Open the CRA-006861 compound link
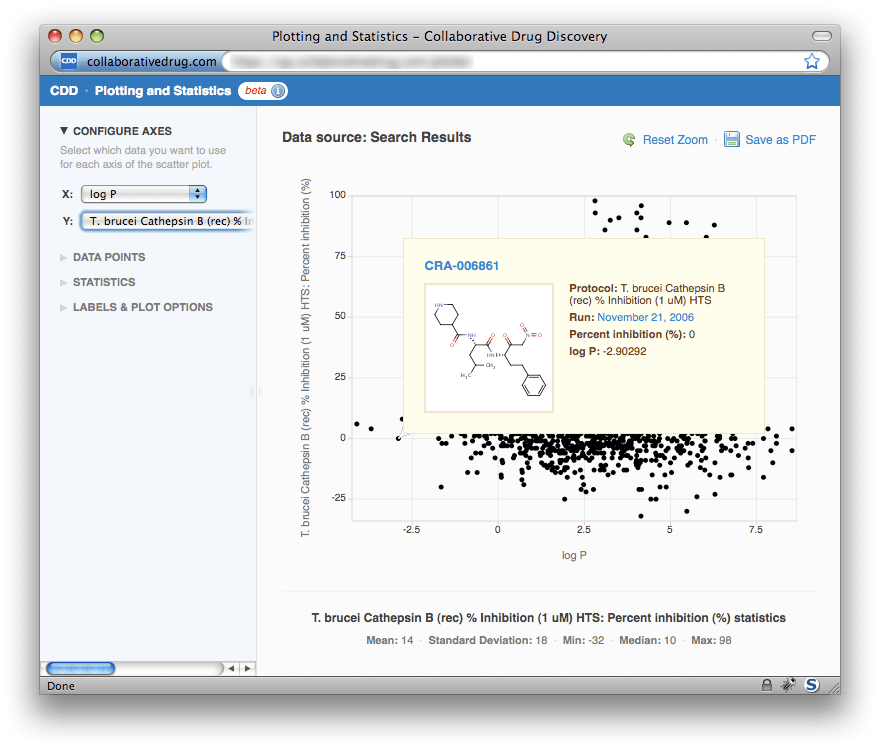The image size is (880, 749). click(461, 266)
